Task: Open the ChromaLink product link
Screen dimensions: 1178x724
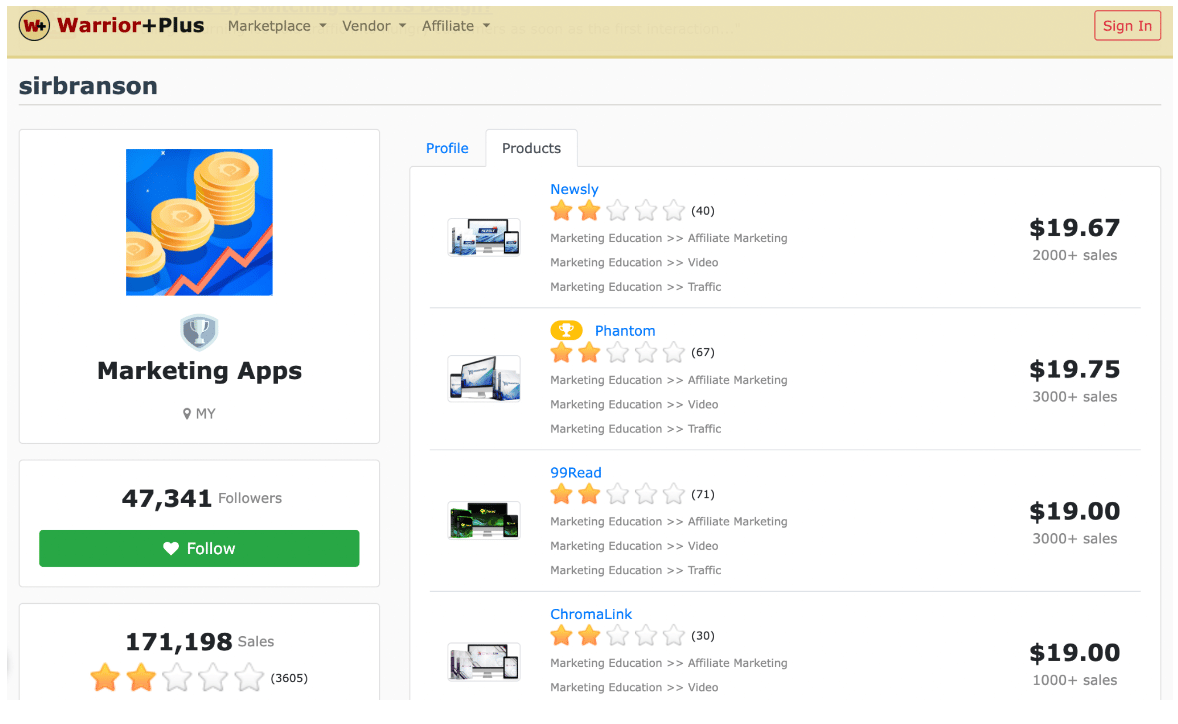Action: 591,614
